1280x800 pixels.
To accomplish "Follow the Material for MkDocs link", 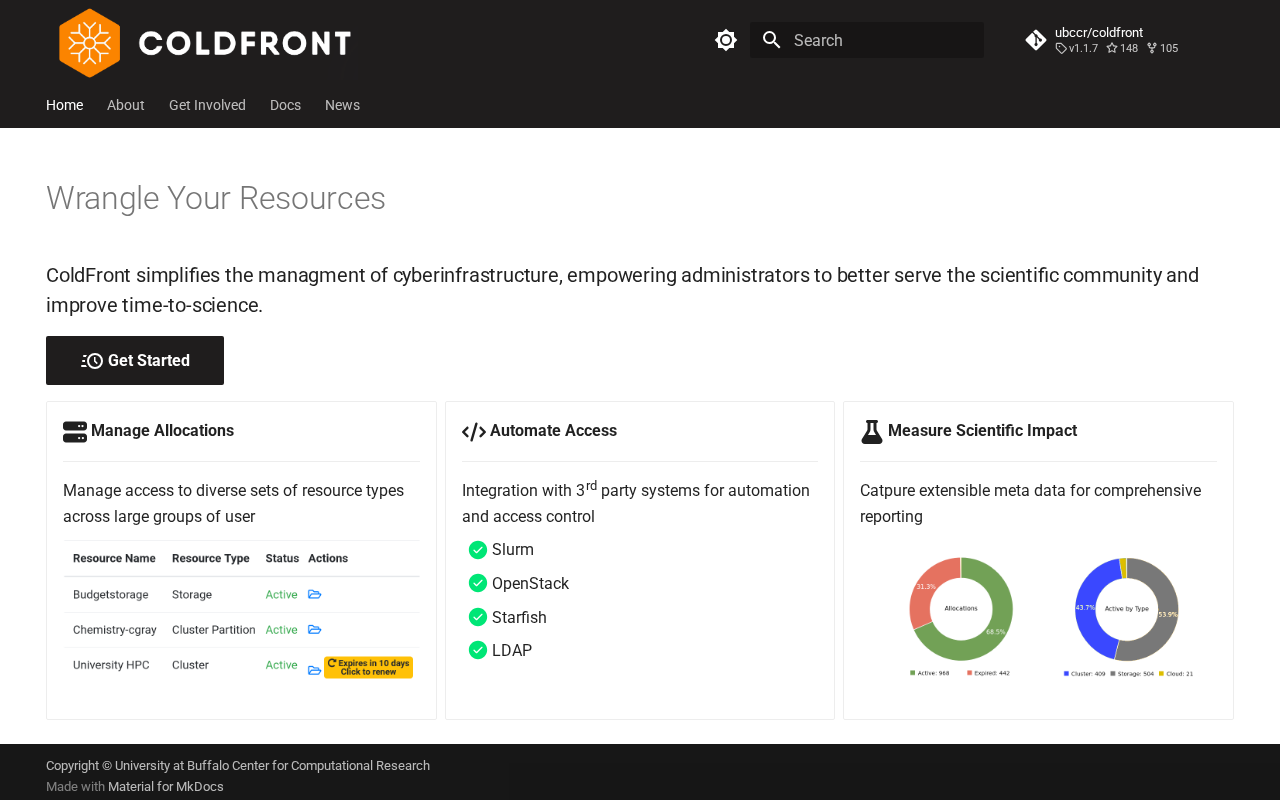I will (166, 787).
